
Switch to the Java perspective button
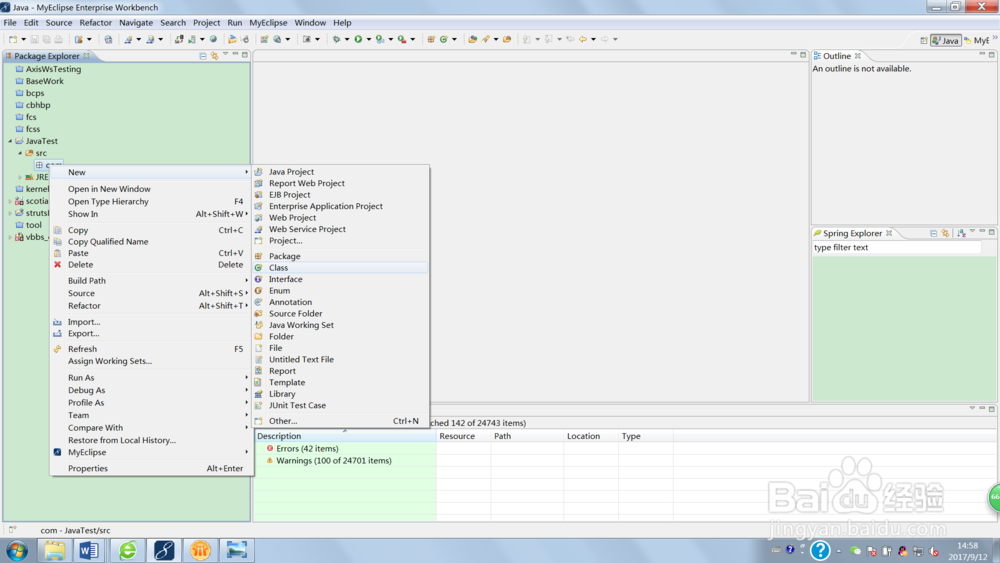945,40
